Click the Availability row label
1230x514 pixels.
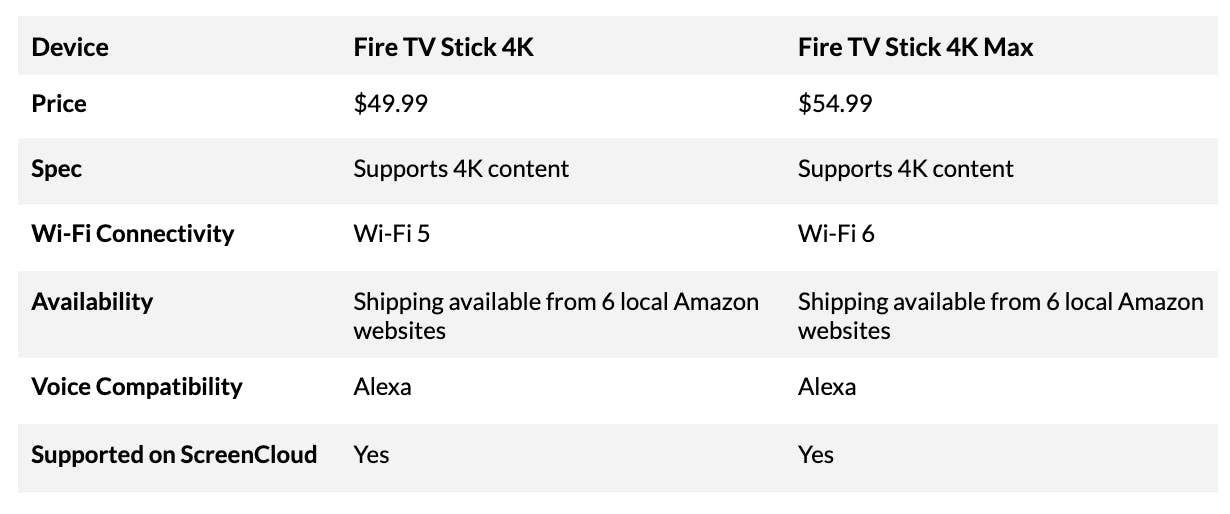tap(92, 301)
